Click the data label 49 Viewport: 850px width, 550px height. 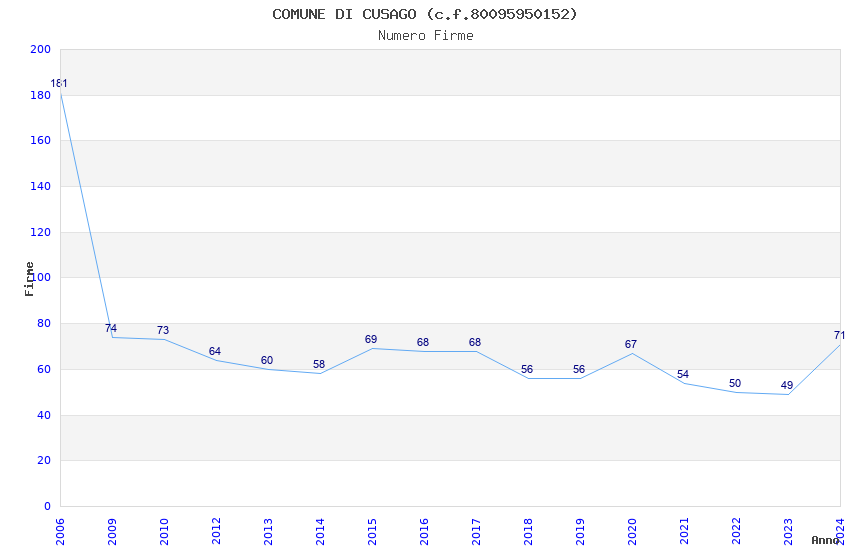[x=787, y=386]
